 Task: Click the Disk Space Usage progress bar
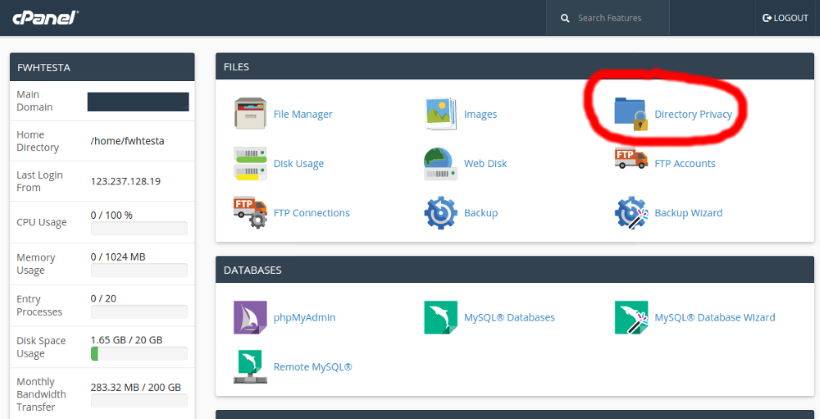[x=139, y=354]
